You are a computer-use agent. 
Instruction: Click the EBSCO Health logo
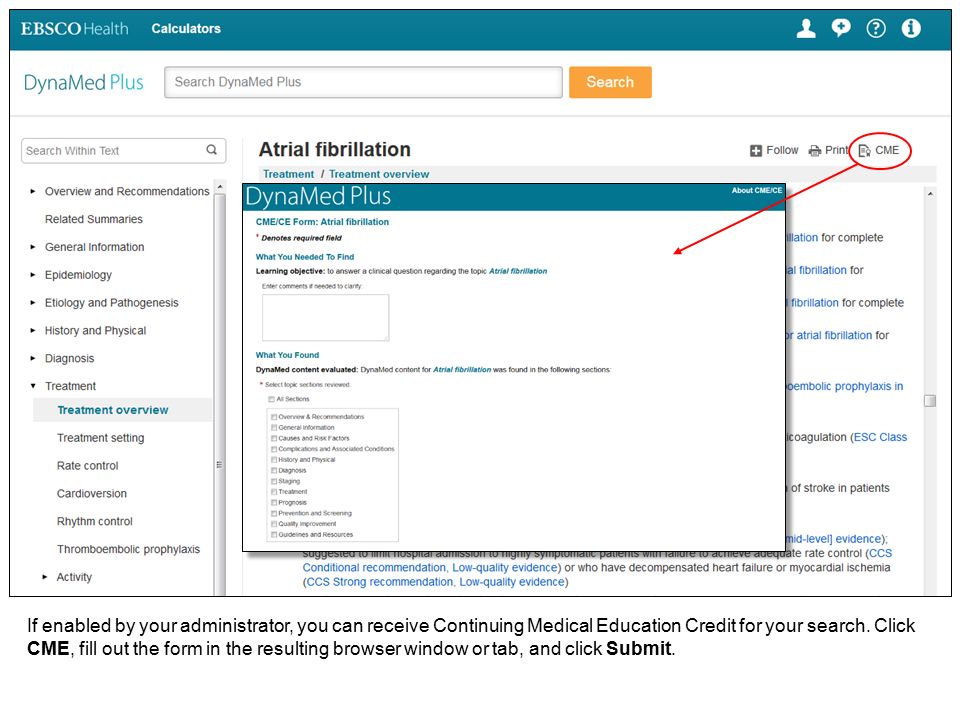tap(75, 29)
